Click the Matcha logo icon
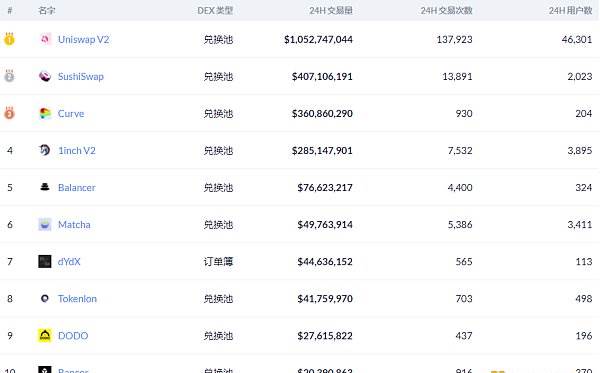This screenshot has height=373, width=600. click(45, 224)
